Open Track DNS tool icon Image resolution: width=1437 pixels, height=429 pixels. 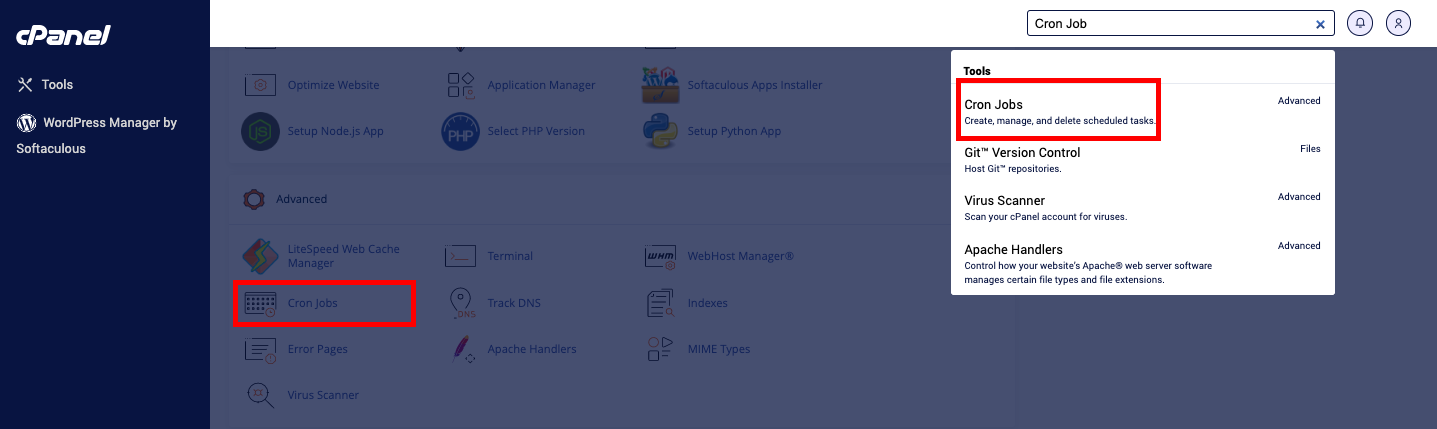click(x=461, y=303)
